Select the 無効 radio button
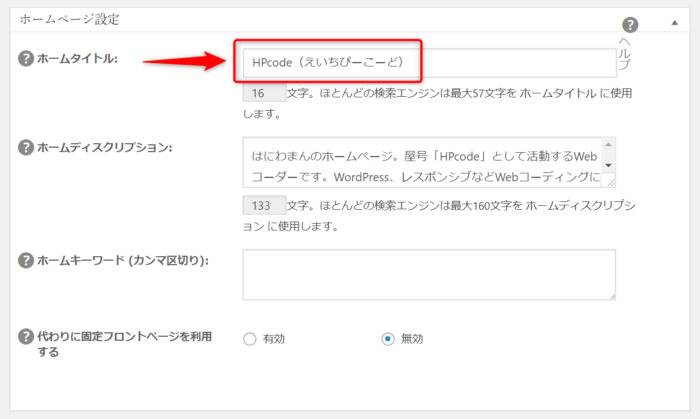The height and width of the screenshot is (419, 700). coord(387,339)
